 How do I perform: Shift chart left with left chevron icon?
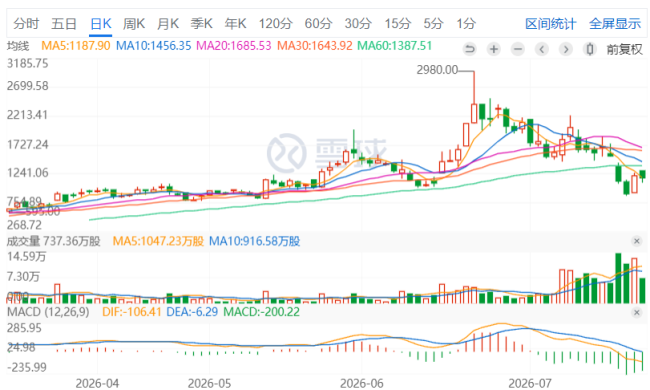click(x=541, y=49)
